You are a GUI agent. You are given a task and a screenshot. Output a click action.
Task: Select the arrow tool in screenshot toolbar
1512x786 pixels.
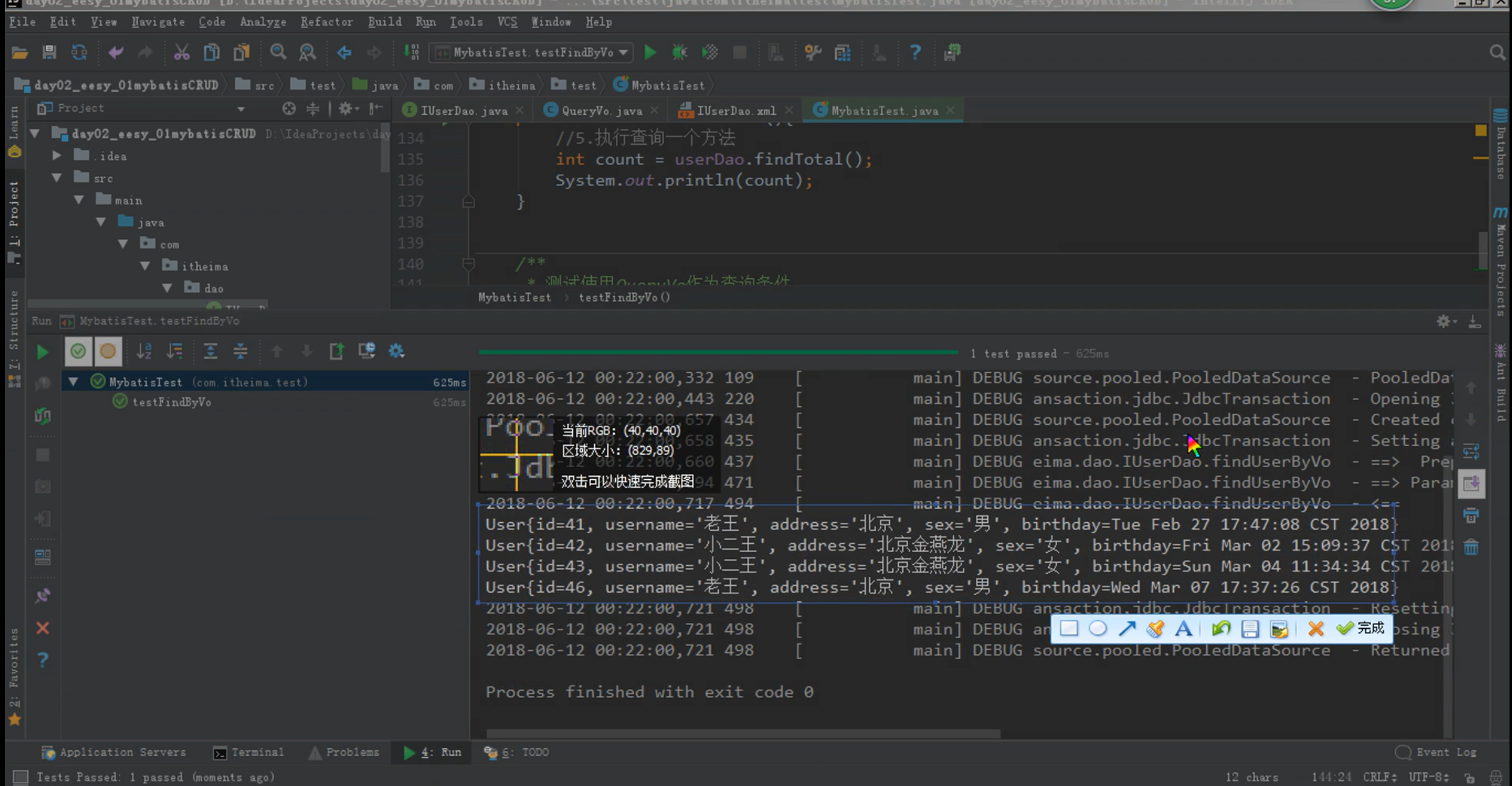pyautogui.click(x=1127, y=628)
